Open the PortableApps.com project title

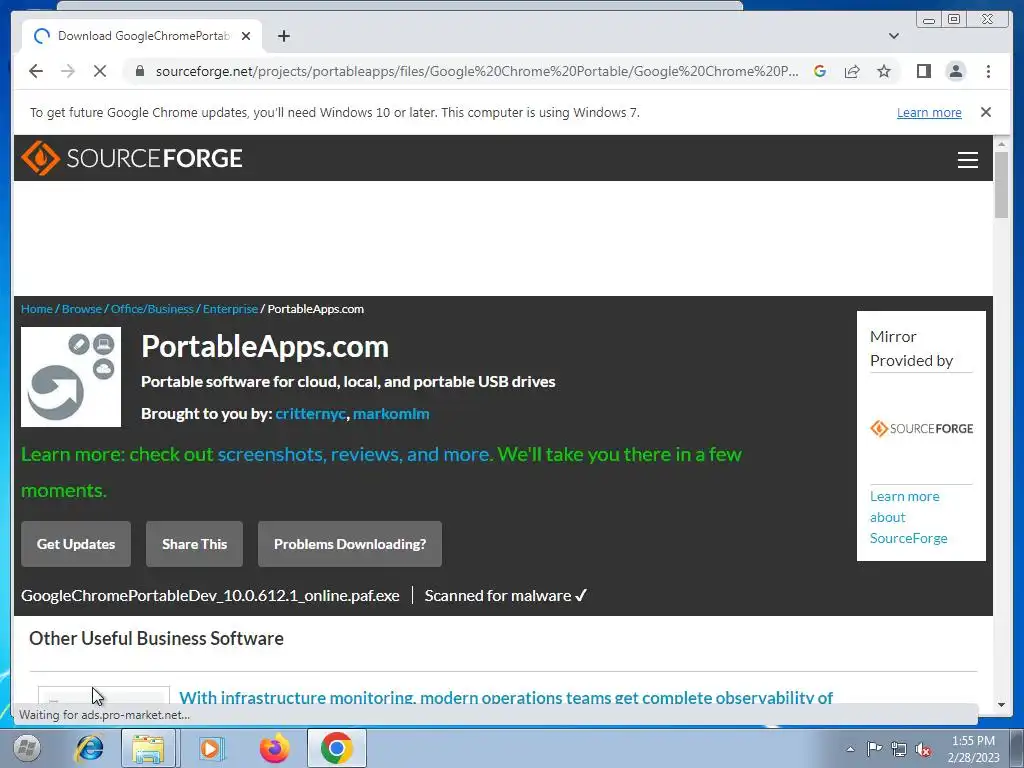point(264,347)
